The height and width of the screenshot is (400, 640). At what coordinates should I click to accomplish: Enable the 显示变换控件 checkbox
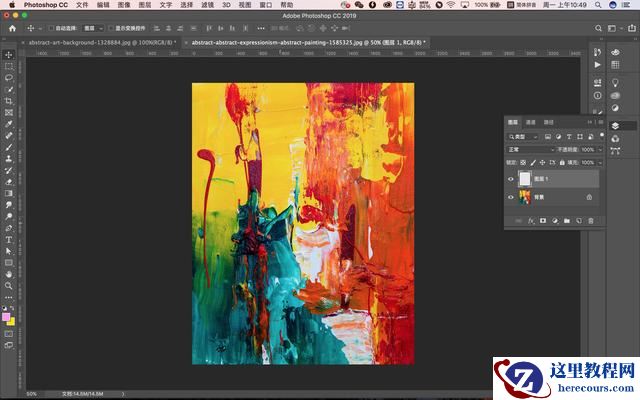(114, 29)
